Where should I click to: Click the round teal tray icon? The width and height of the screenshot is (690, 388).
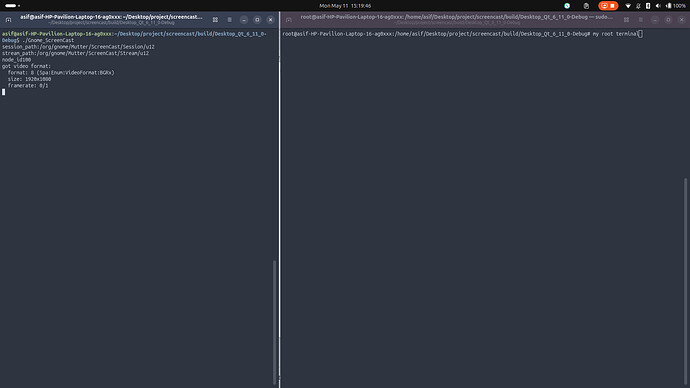(567, 6)
